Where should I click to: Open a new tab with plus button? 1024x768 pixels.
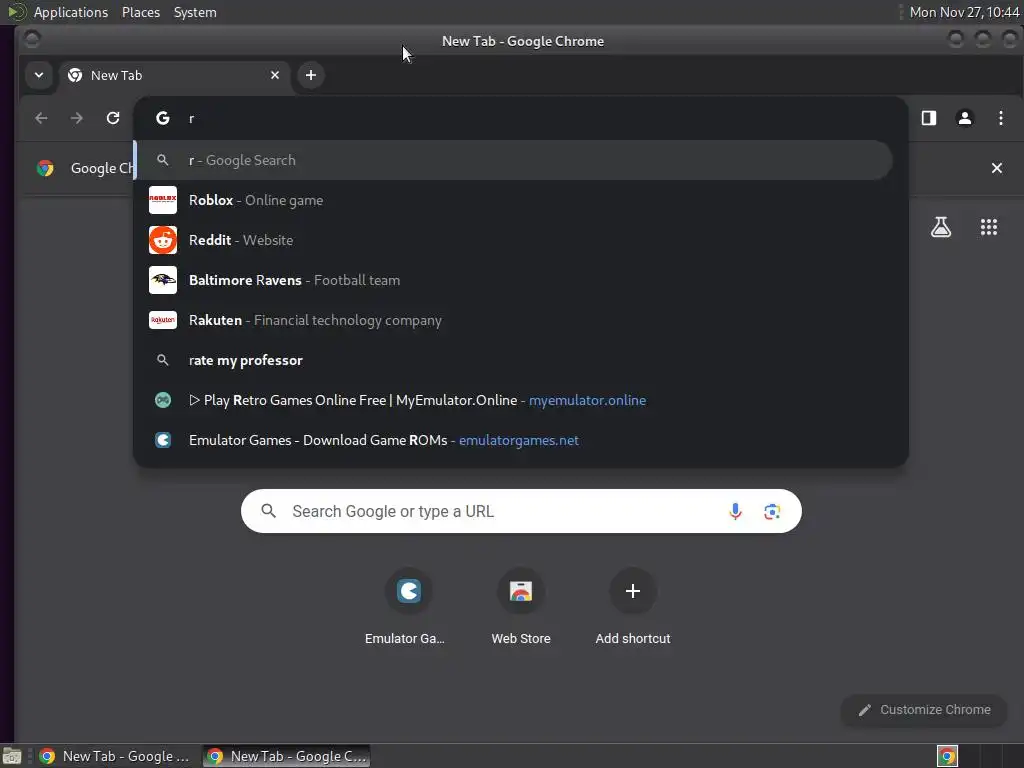311,75
